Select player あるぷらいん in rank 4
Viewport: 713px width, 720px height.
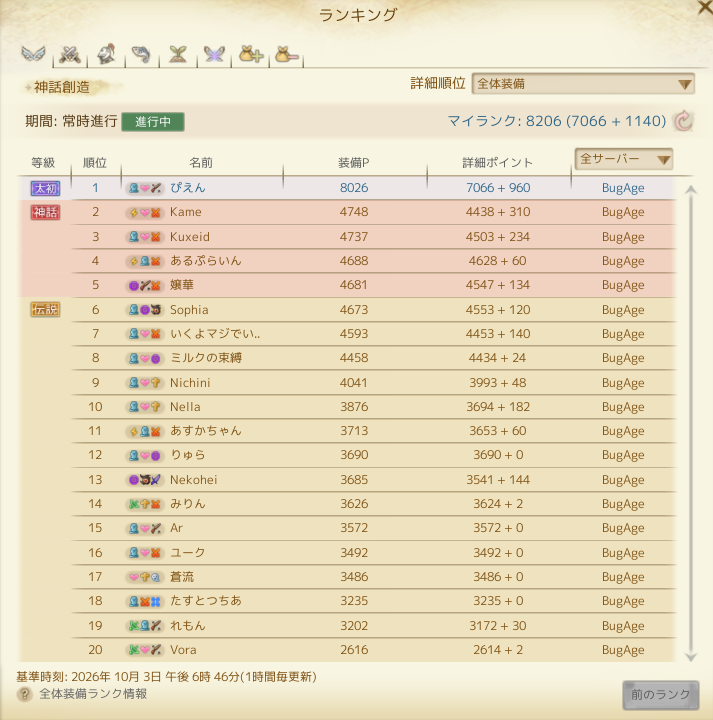(206, 261)
